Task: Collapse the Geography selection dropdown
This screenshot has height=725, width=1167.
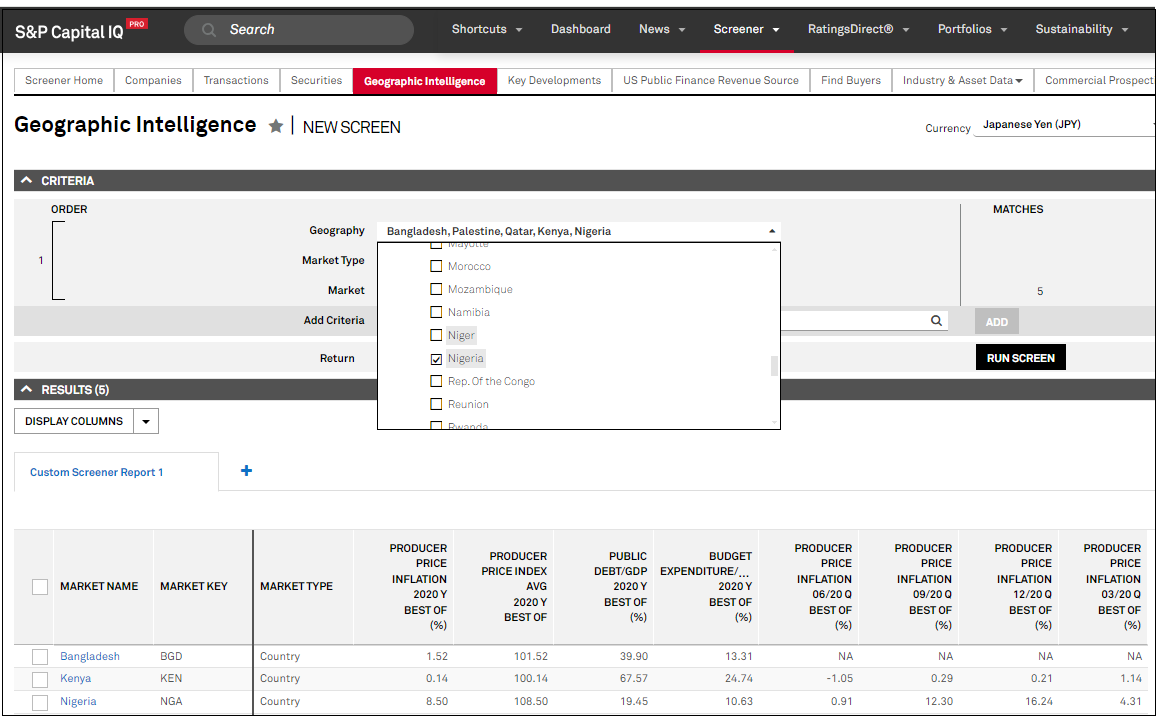Action: point(771,231)
